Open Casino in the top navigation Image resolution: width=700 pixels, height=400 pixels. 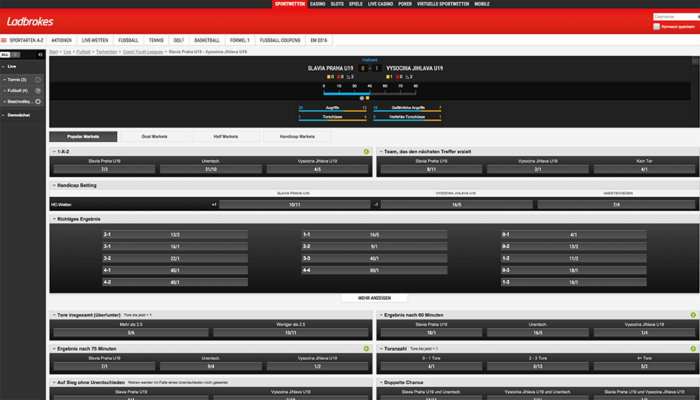click(317, 4)
